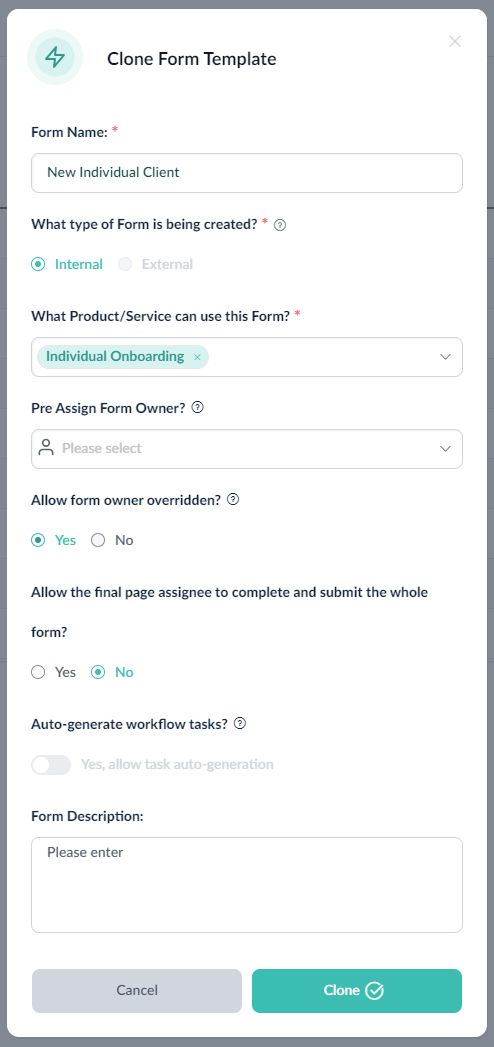Viewport: 494px width, 1047px height.
Task: Click the Clone button
Action: click(x=357, y=990)
